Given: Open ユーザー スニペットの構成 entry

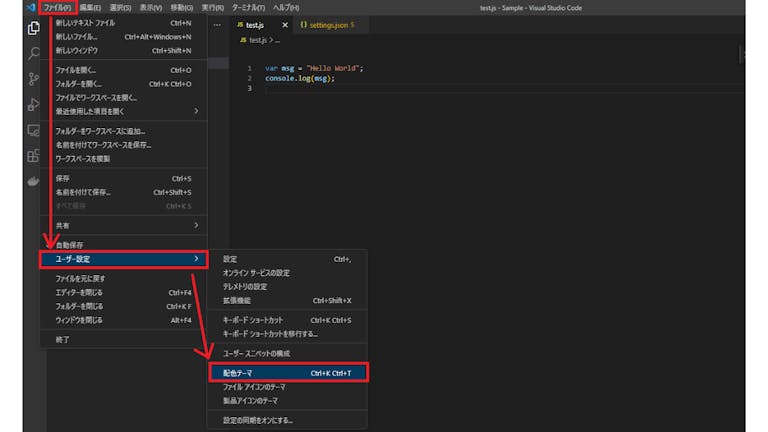Looking at the screenshot, I should pyautogui.click(x=288, y=353).
